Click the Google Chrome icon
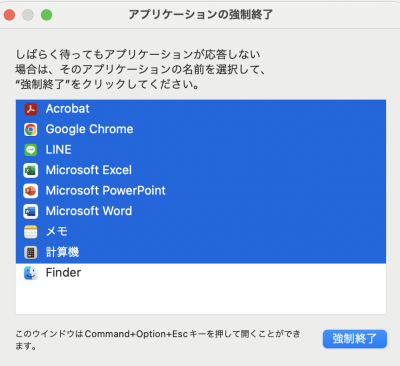The height and width of the screenshot is (366, 400). point(31,129)
